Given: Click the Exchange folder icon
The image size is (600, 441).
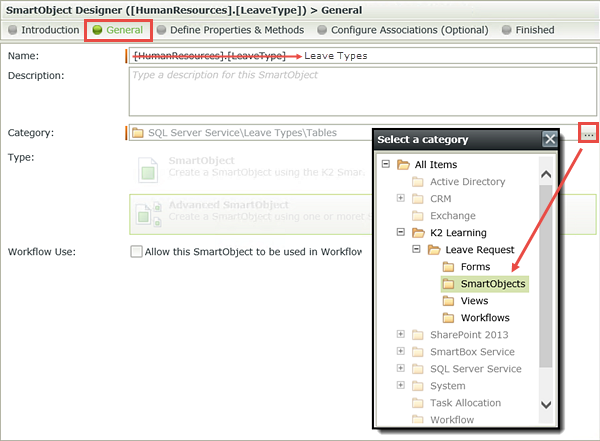Looking at the screenshot, I should point(417,216).
